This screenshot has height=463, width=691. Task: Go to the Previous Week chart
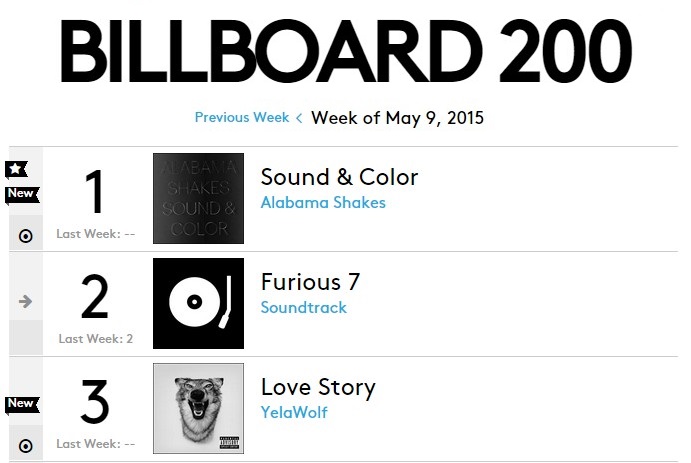point(242,118)
